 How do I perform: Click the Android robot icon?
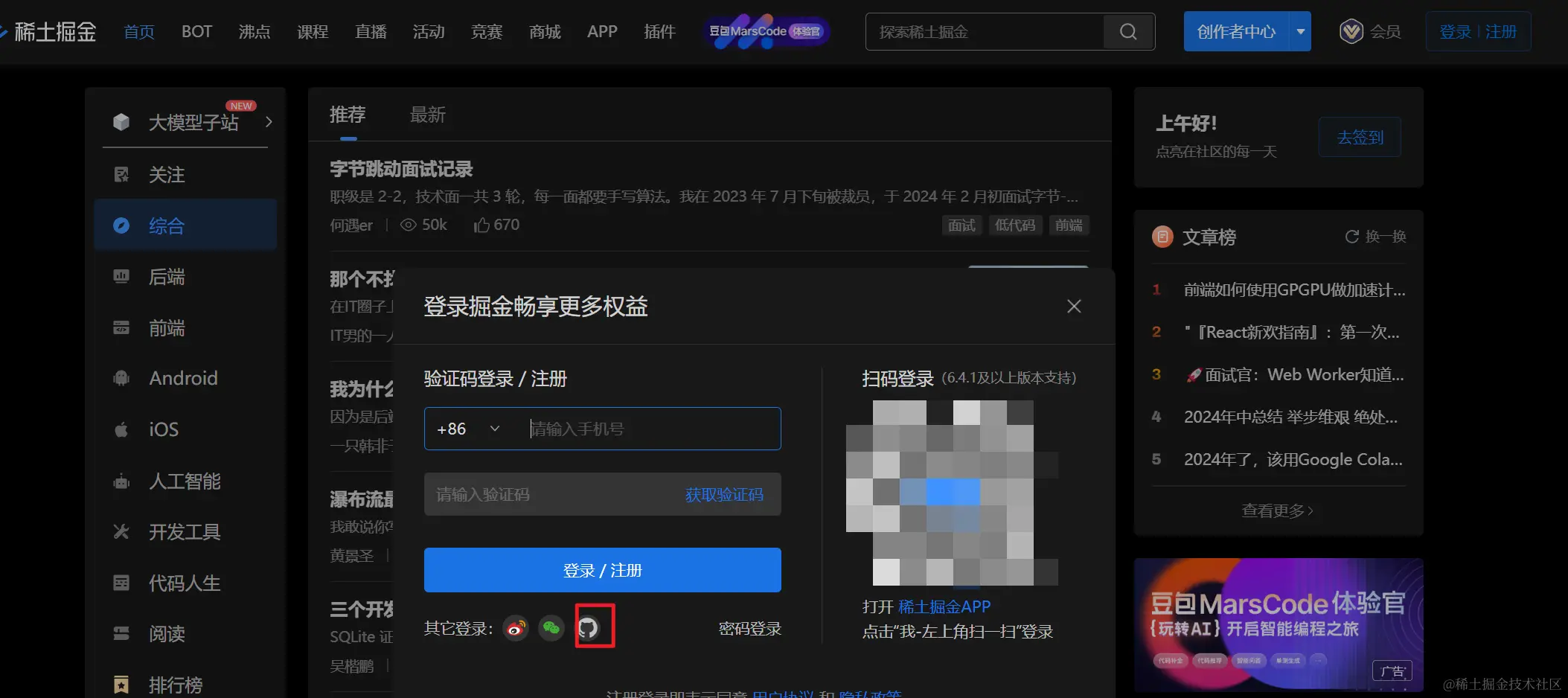pyautogui.click(x=121, y=378)
